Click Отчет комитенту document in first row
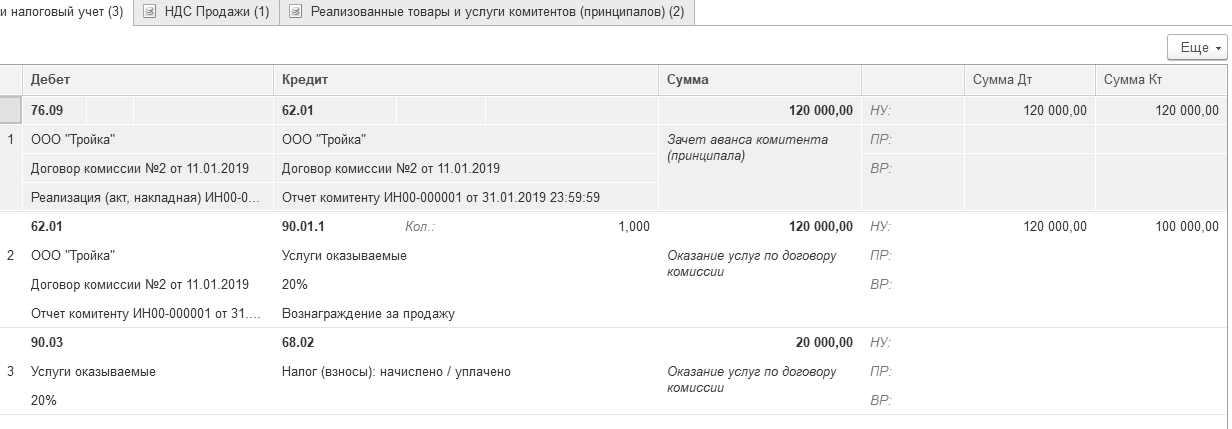Viewport: 1232px width, 429px height. click(x=440, y=197)
